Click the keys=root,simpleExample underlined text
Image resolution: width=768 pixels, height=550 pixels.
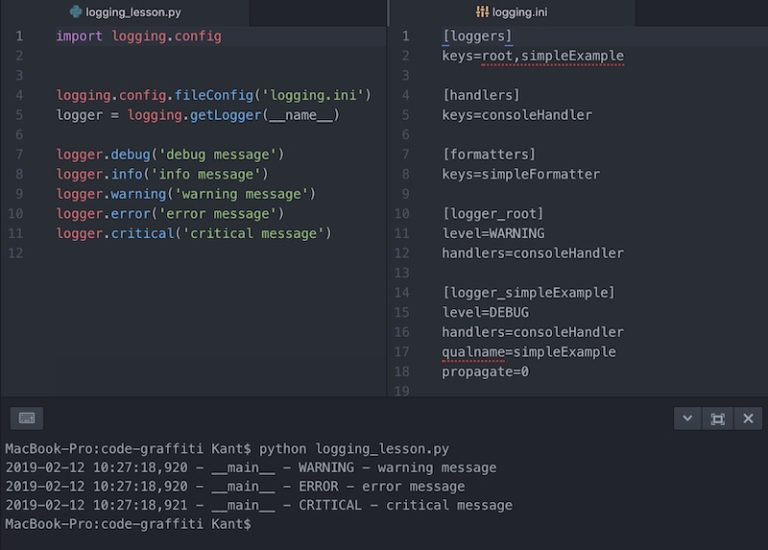pos(533,56)
